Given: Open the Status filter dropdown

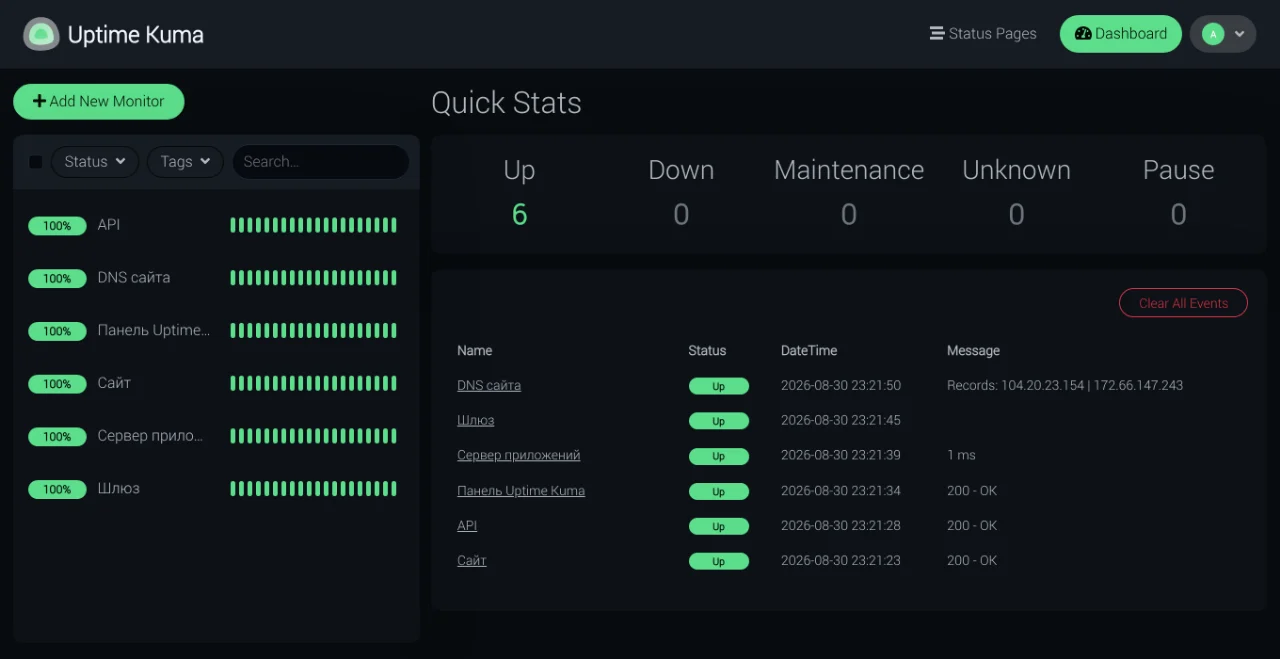Looking at the screenshot, I should [95, 162].
